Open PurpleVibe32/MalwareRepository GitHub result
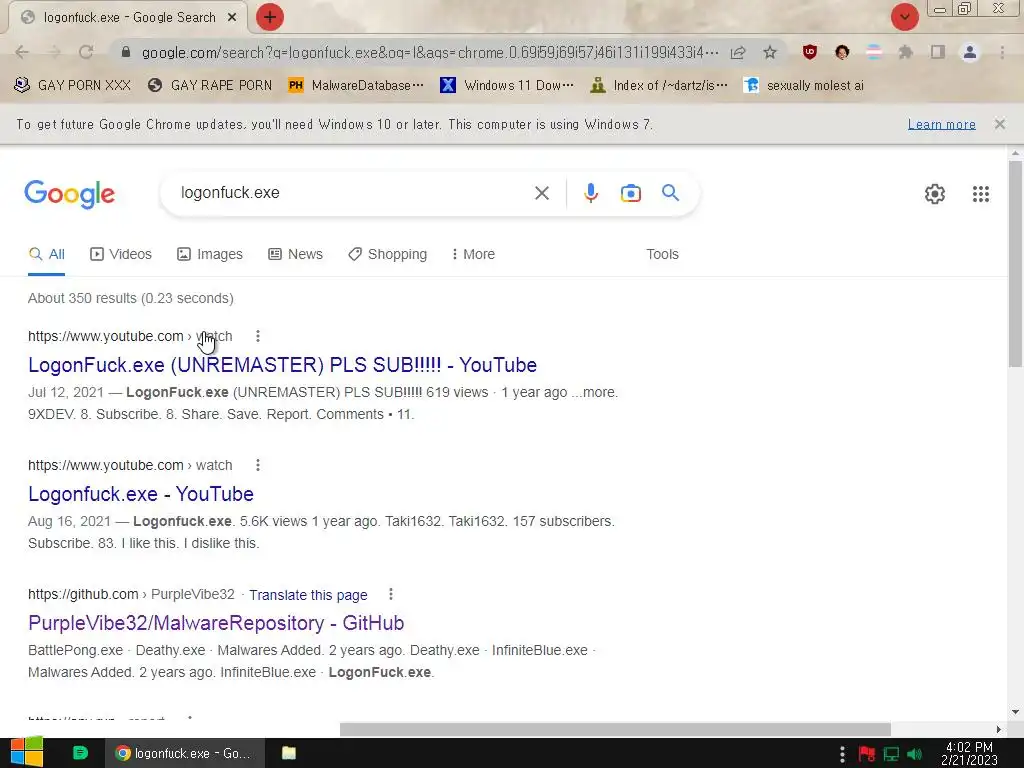1024x768 pixels. click(x=216, y=623)
